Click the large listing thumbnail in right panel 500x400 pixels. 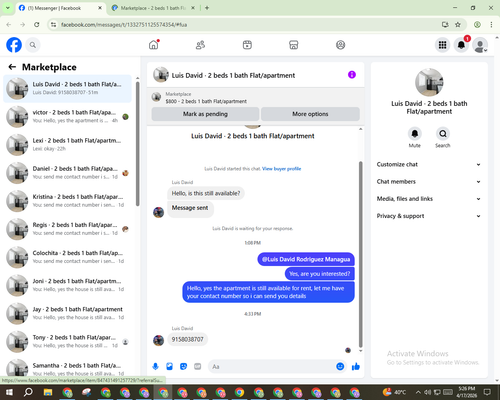click(429, 82)
